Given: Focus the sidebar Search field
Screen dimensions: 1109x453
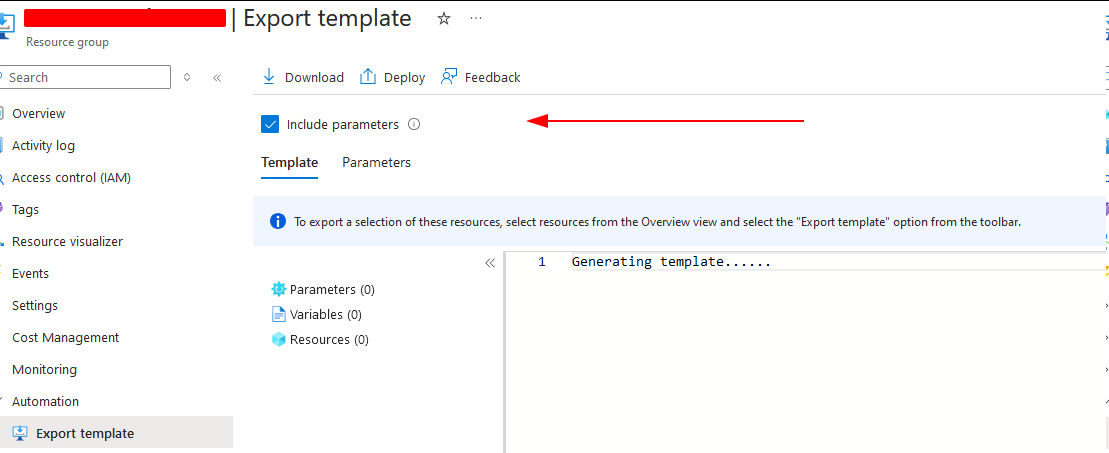Looking at the screenshot, I should pyautogui.click(x=85, y=77).
